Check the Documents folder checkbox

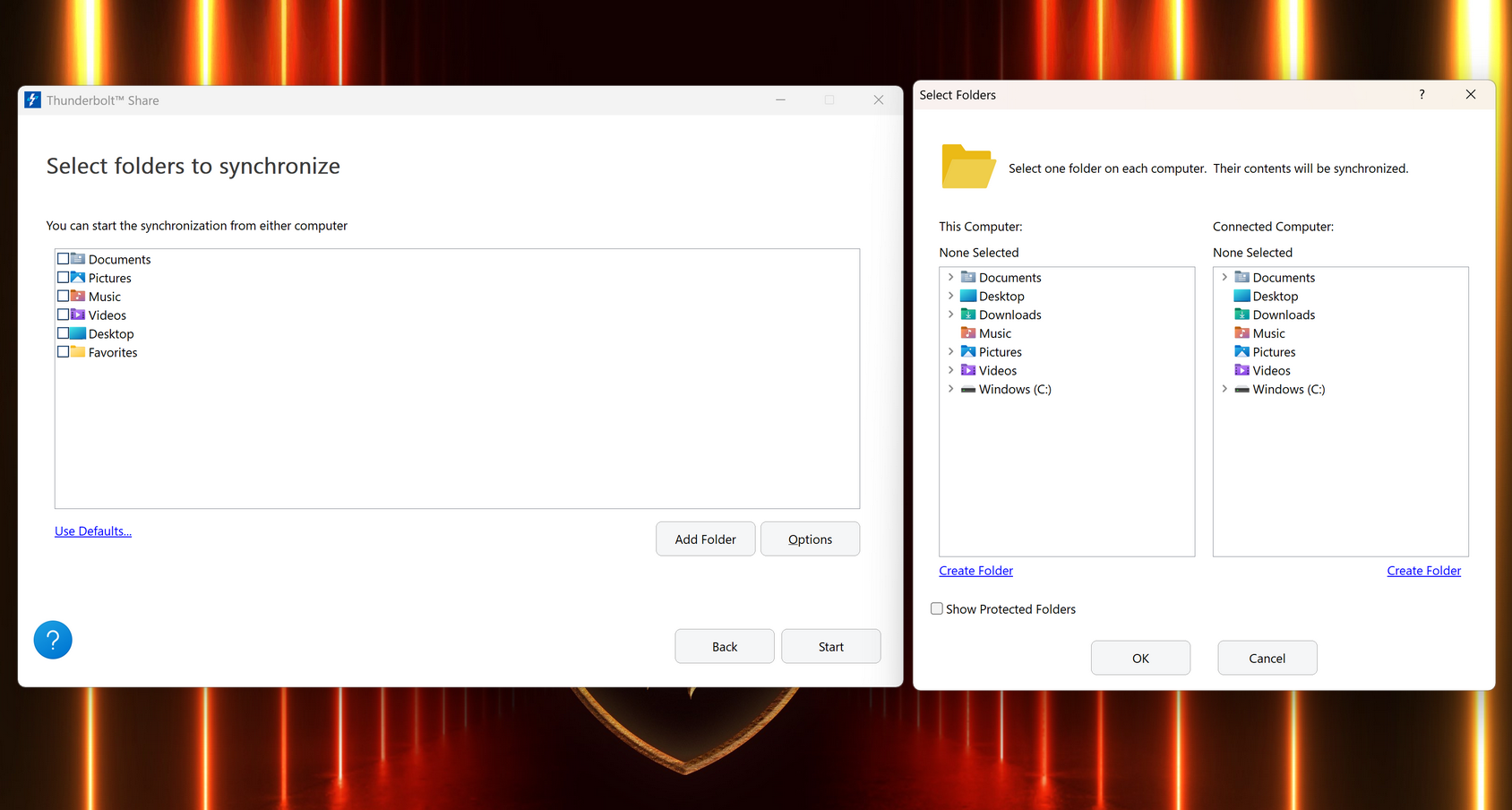pos(64,258)
